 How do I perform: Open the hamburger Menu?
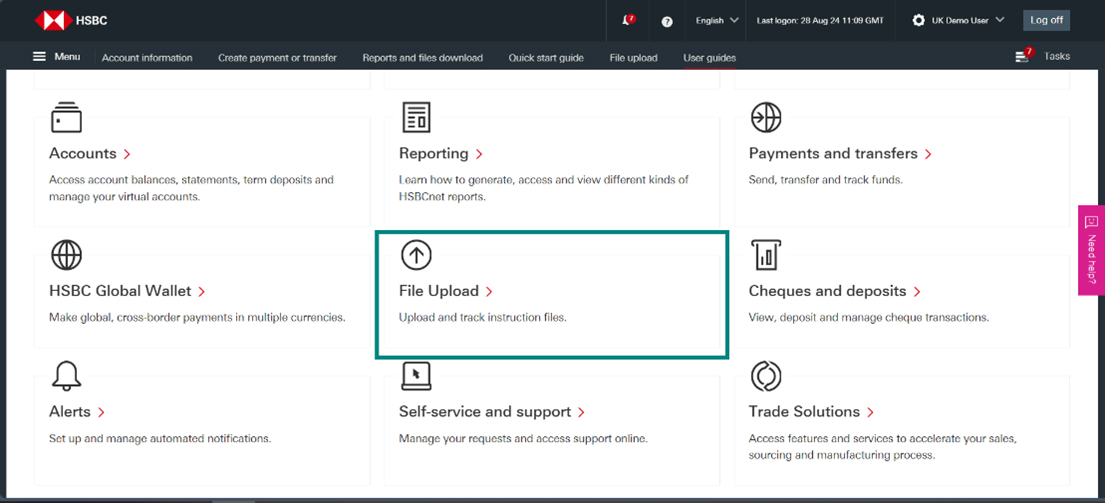pos(56,57)
